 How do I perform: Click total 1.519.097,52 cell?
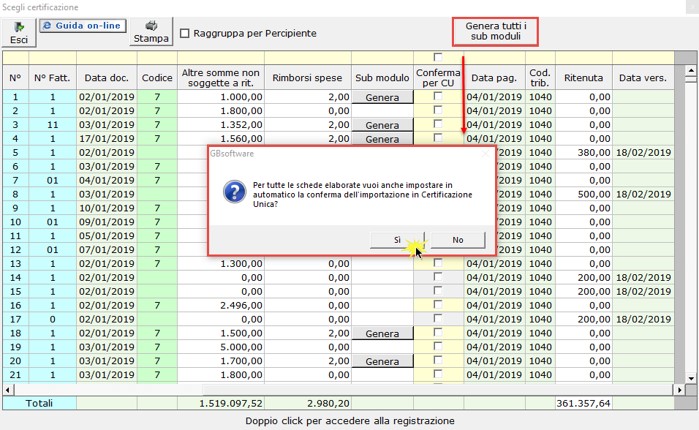[x=221, y=403]
